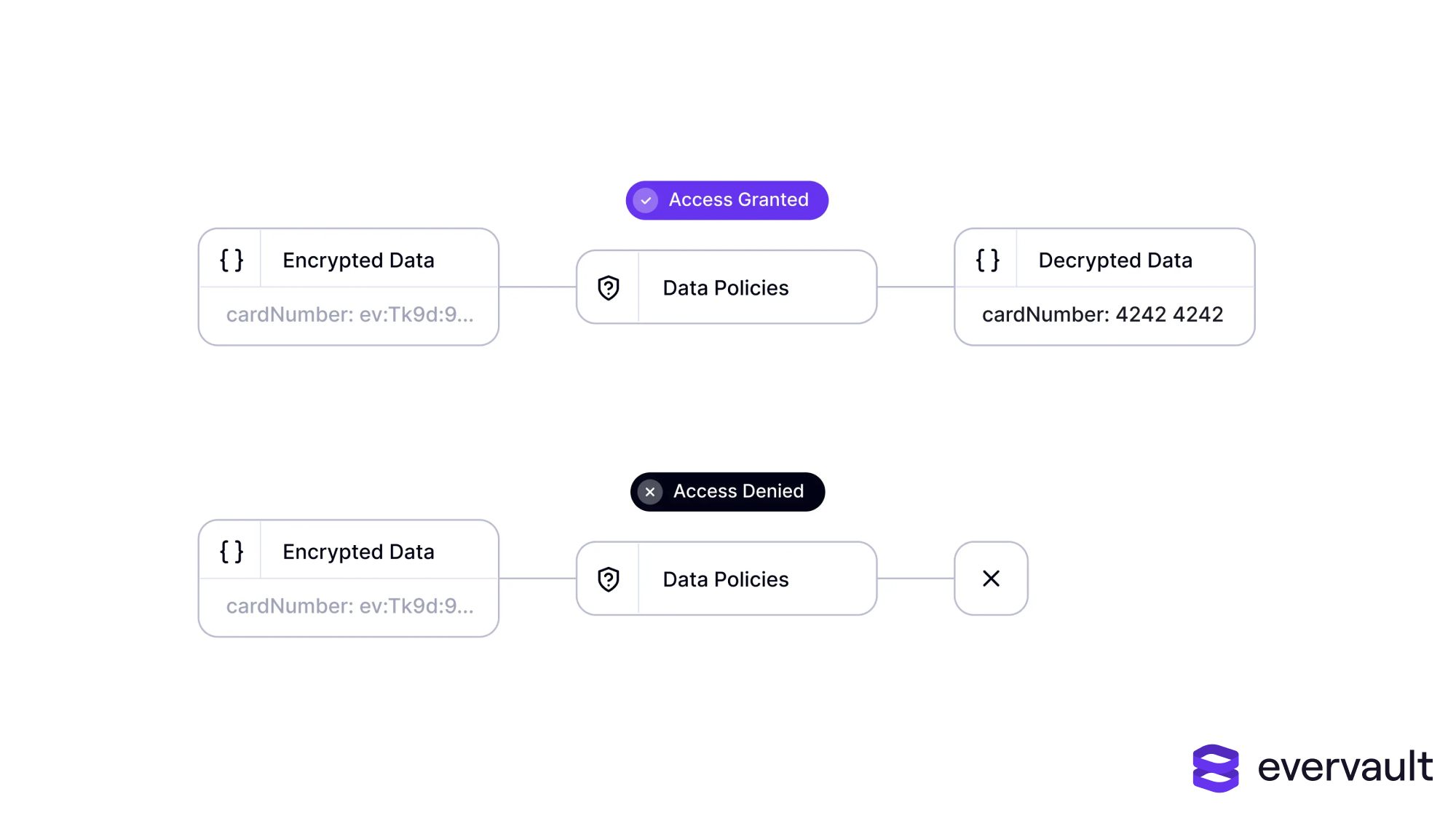
Task: Click the cardNumber 4242 4242 decrypted value
Action: pyautogui.click(x=1102, y=314)
